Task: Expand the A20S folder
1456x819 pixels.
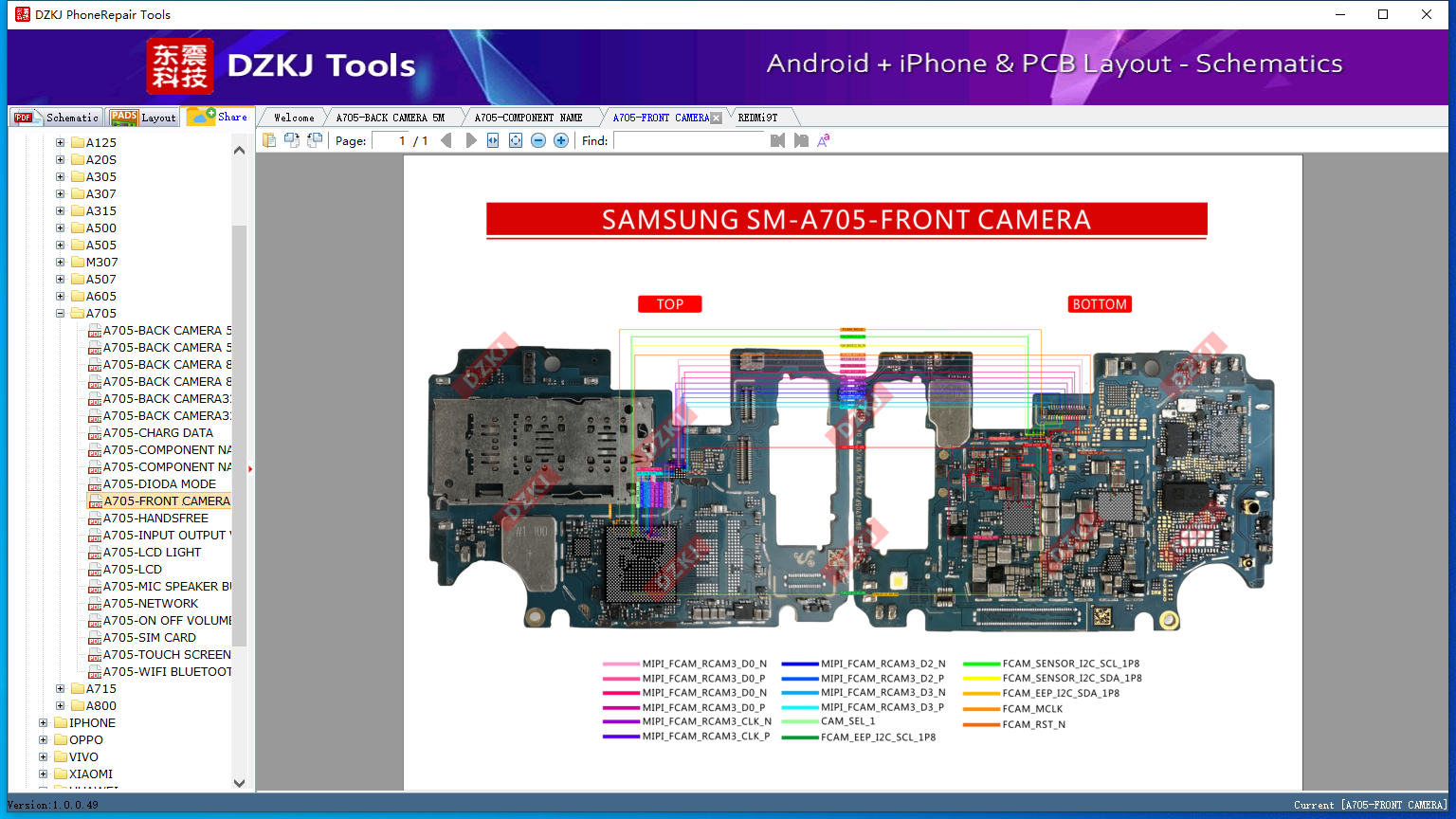Action: pos(60,160)
